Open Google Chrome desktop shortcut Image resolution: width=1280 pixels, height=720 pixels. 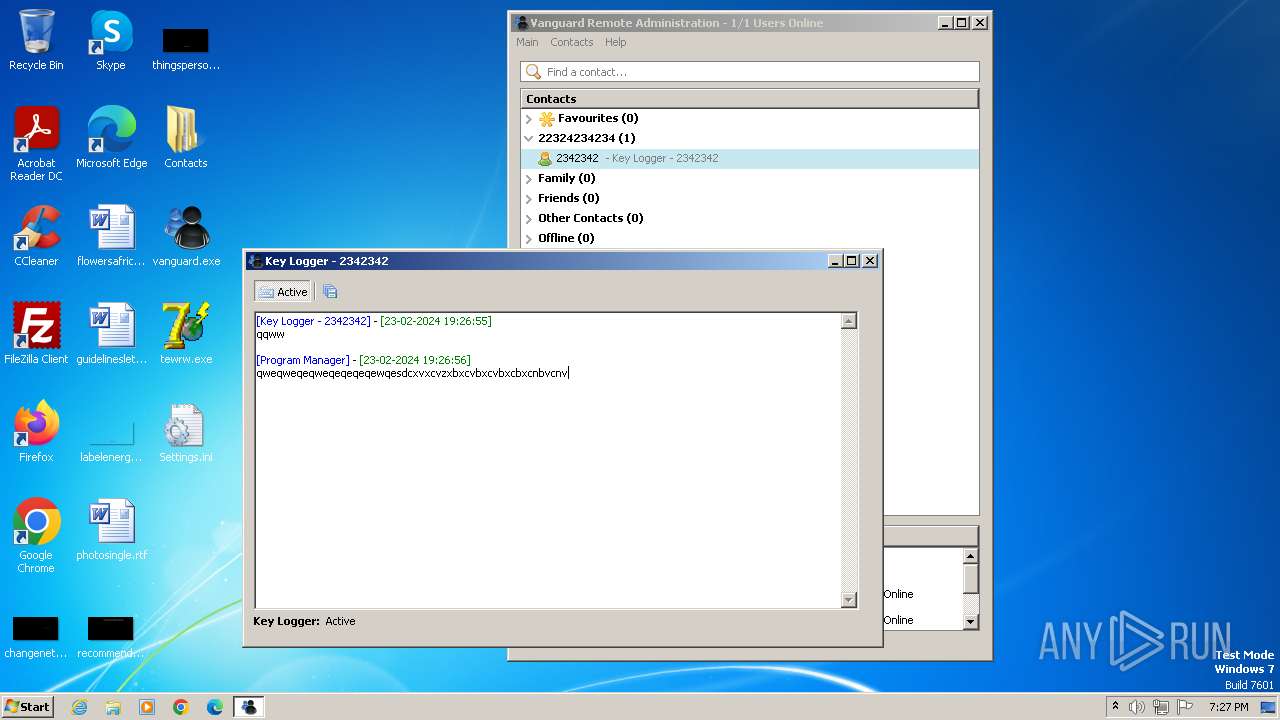(x=36, y=536)
